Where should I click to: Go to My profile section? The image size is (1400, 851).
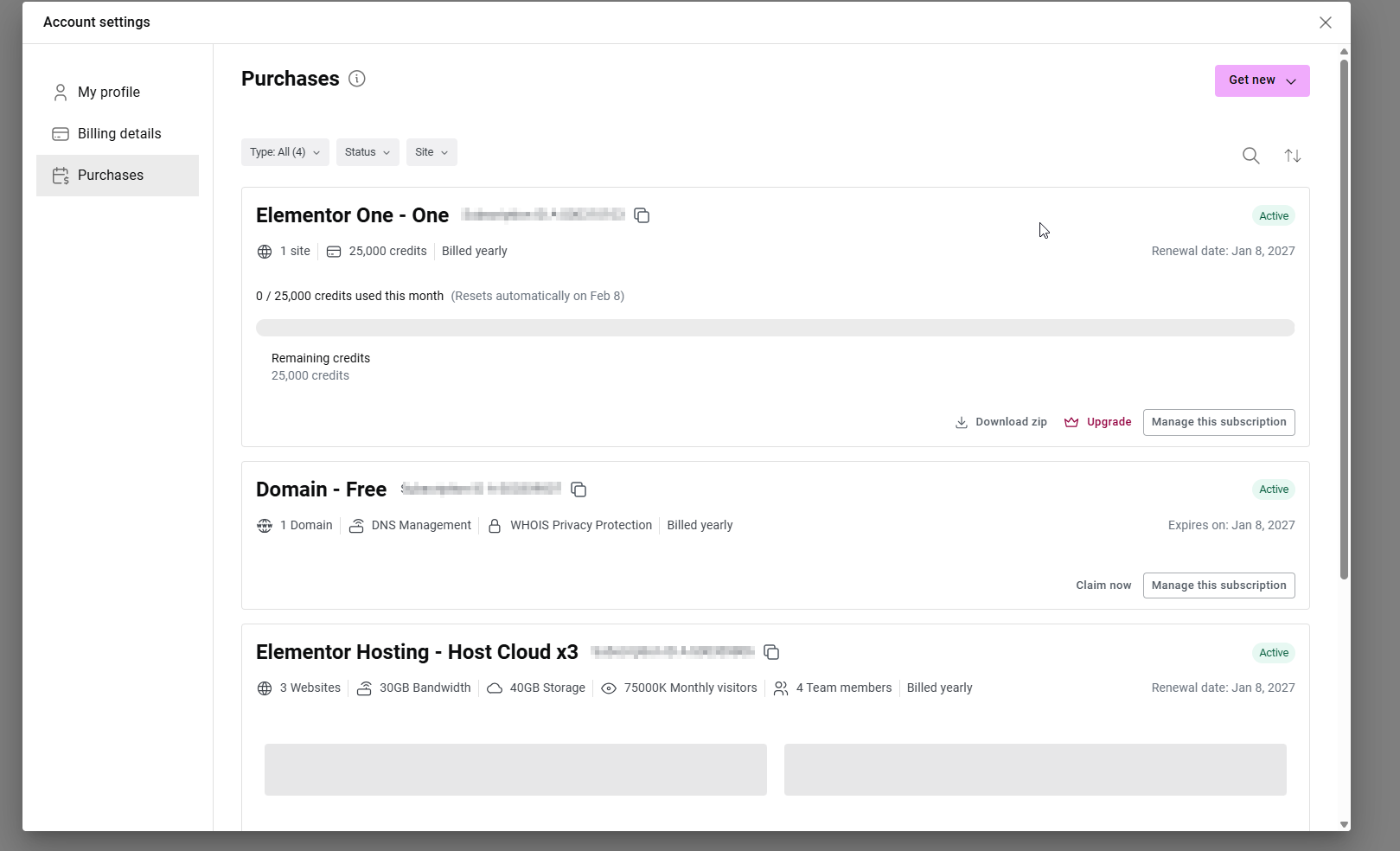109,93
